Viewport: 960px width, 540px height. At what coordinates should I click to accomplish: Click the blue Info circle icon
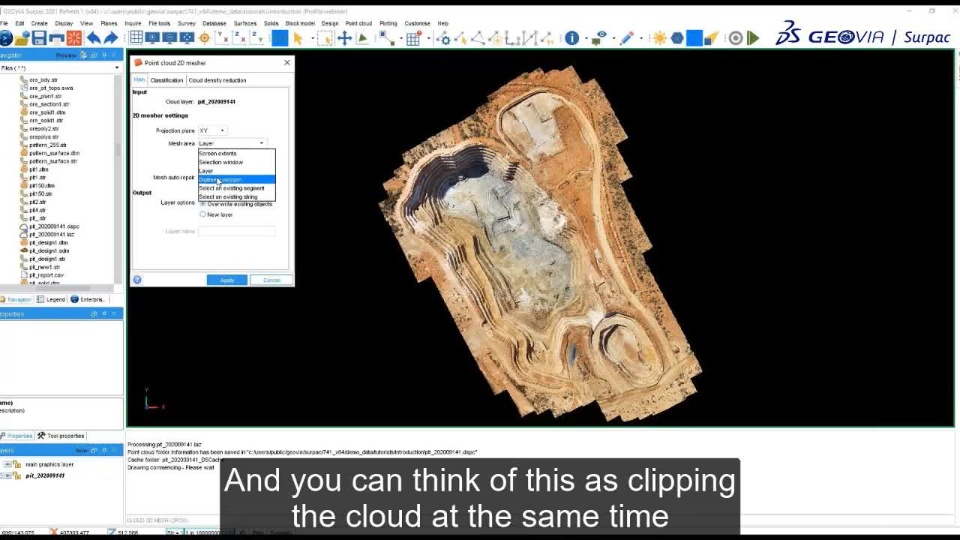click(572, 38)
